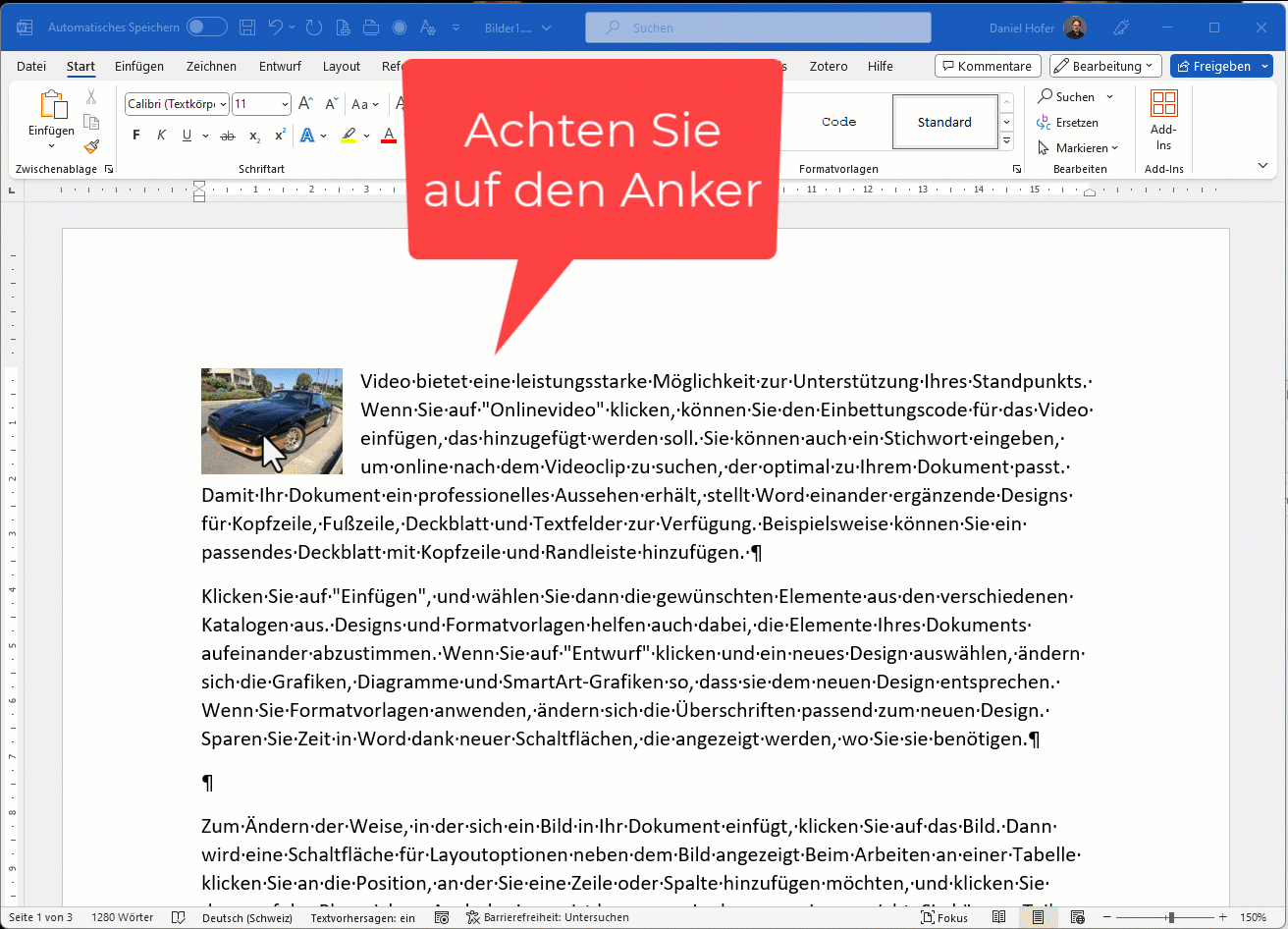Open the Add-Ins grid icon

click(x=1163, y=103)
